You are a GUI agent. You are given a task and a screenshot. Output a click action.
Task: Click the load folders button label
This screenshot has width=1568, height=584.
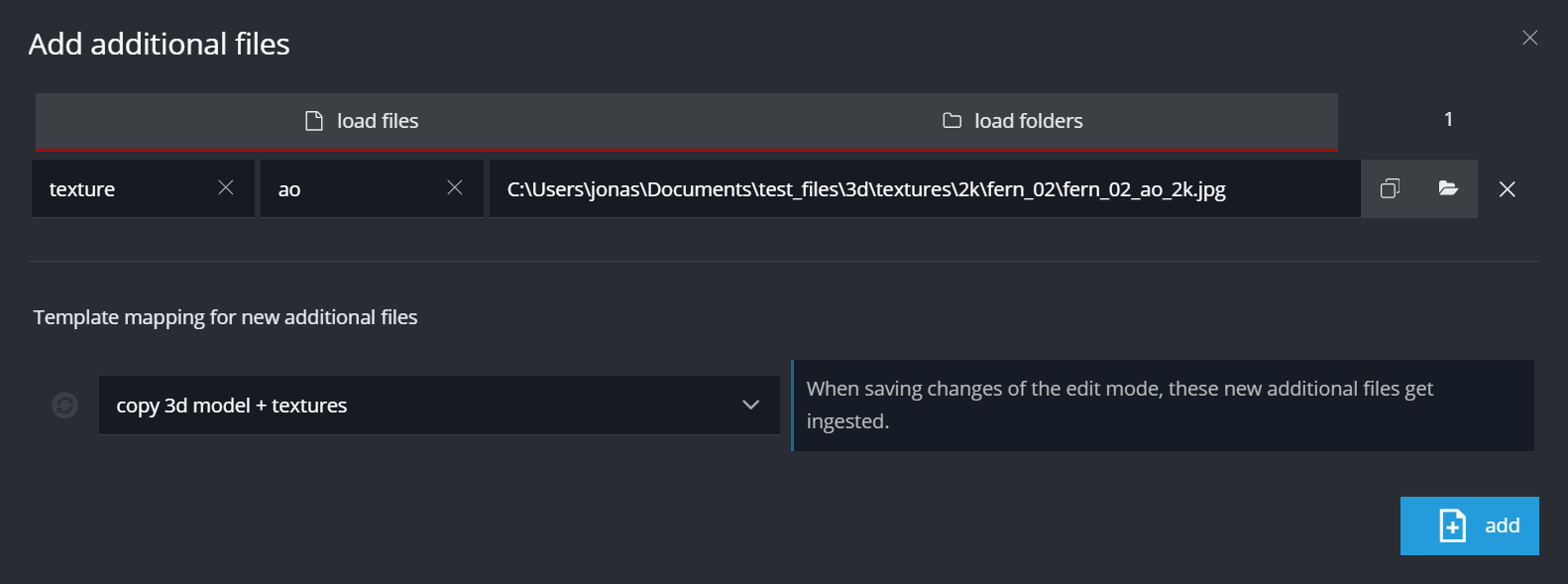point(1028,121)
